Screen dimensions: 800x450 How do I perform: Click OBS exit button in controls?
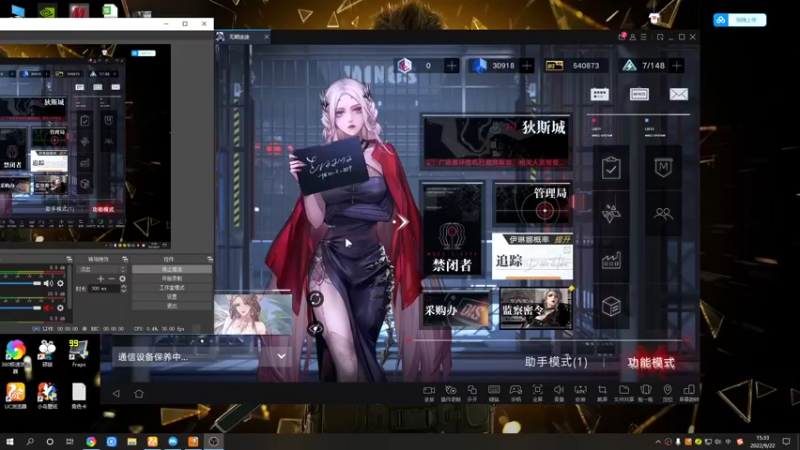tap(172, 306)
